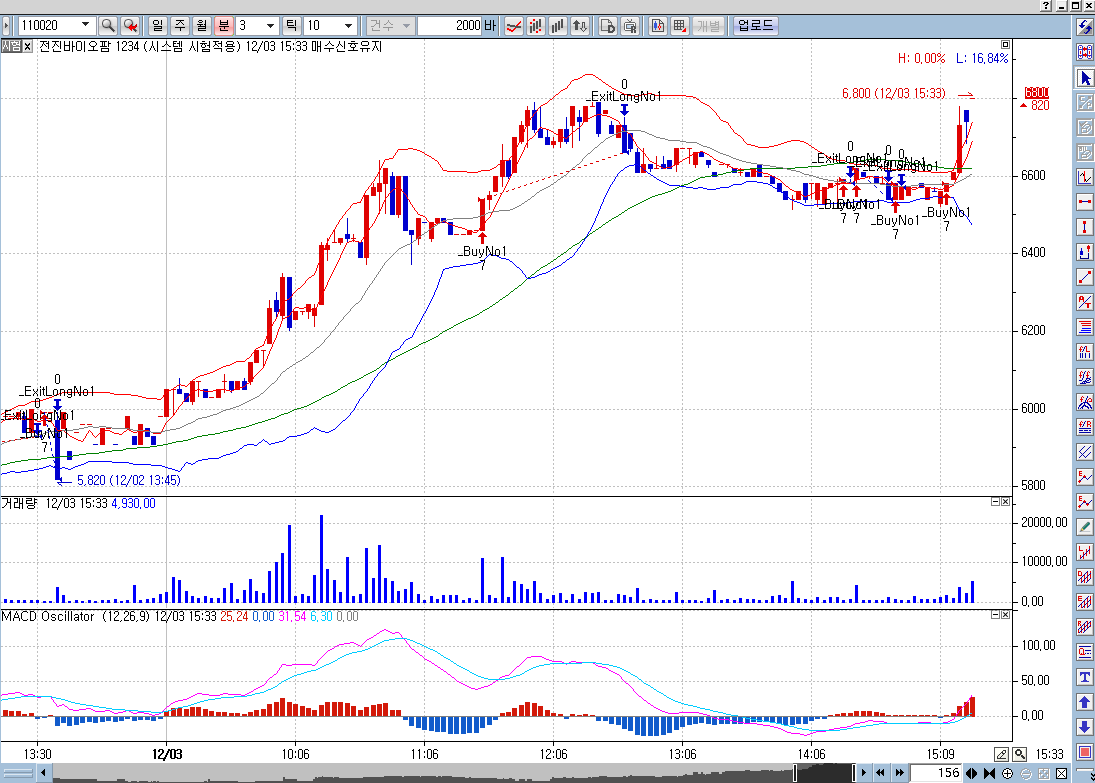Screen dimensions: 1095x783
Task: Select the horizontal line drawing tool
Action: coord(1084,202)
